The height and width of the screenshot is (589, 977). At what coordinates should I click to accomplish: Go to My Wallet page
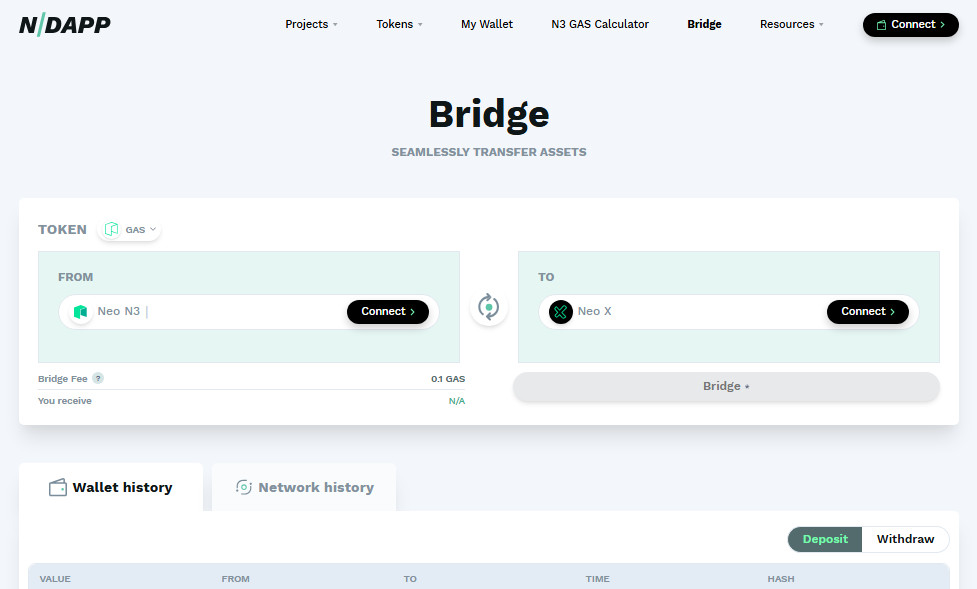[x=487, y=24]
